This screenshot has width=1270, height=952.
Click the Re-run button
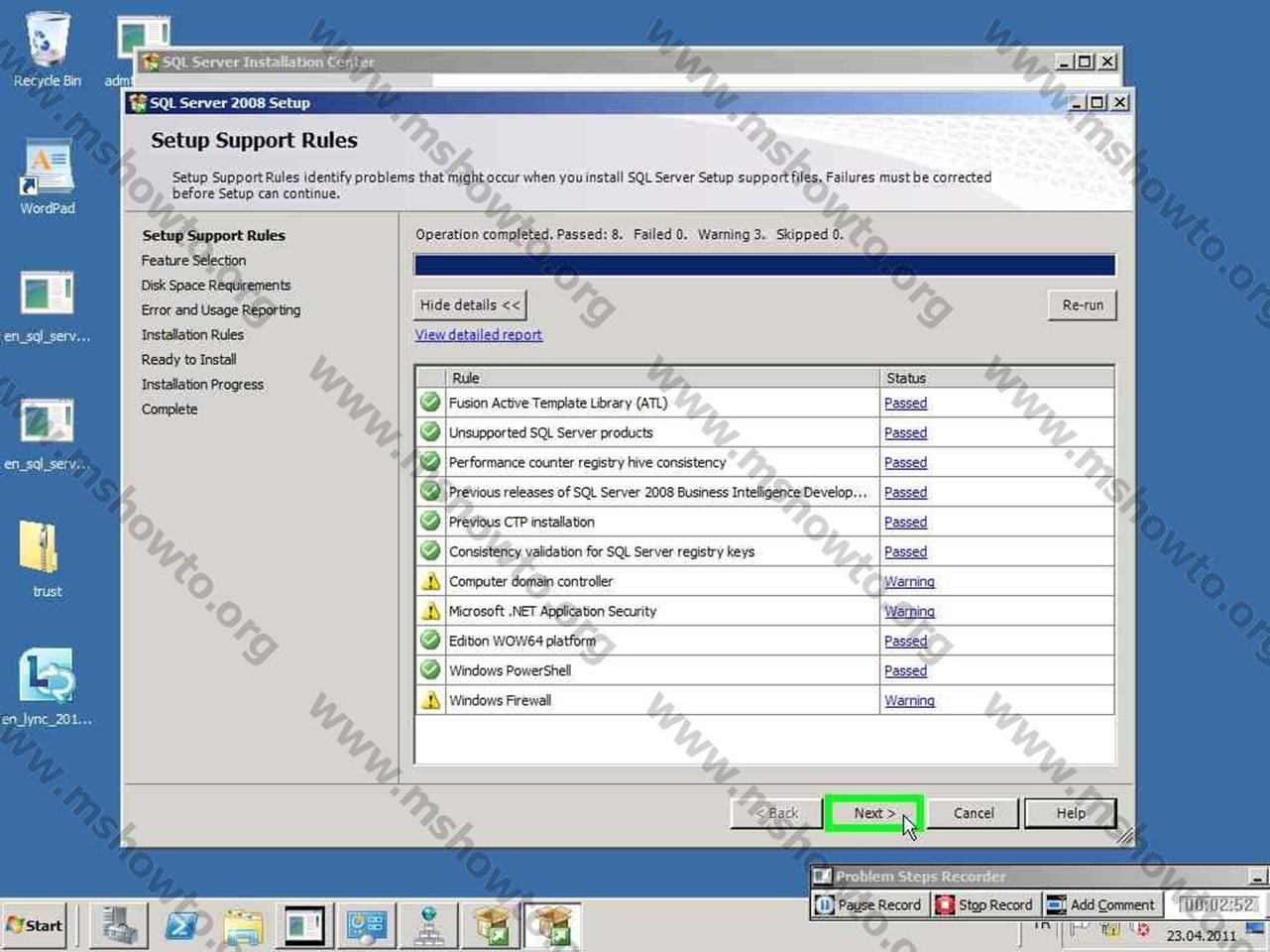coord(1083,305)
